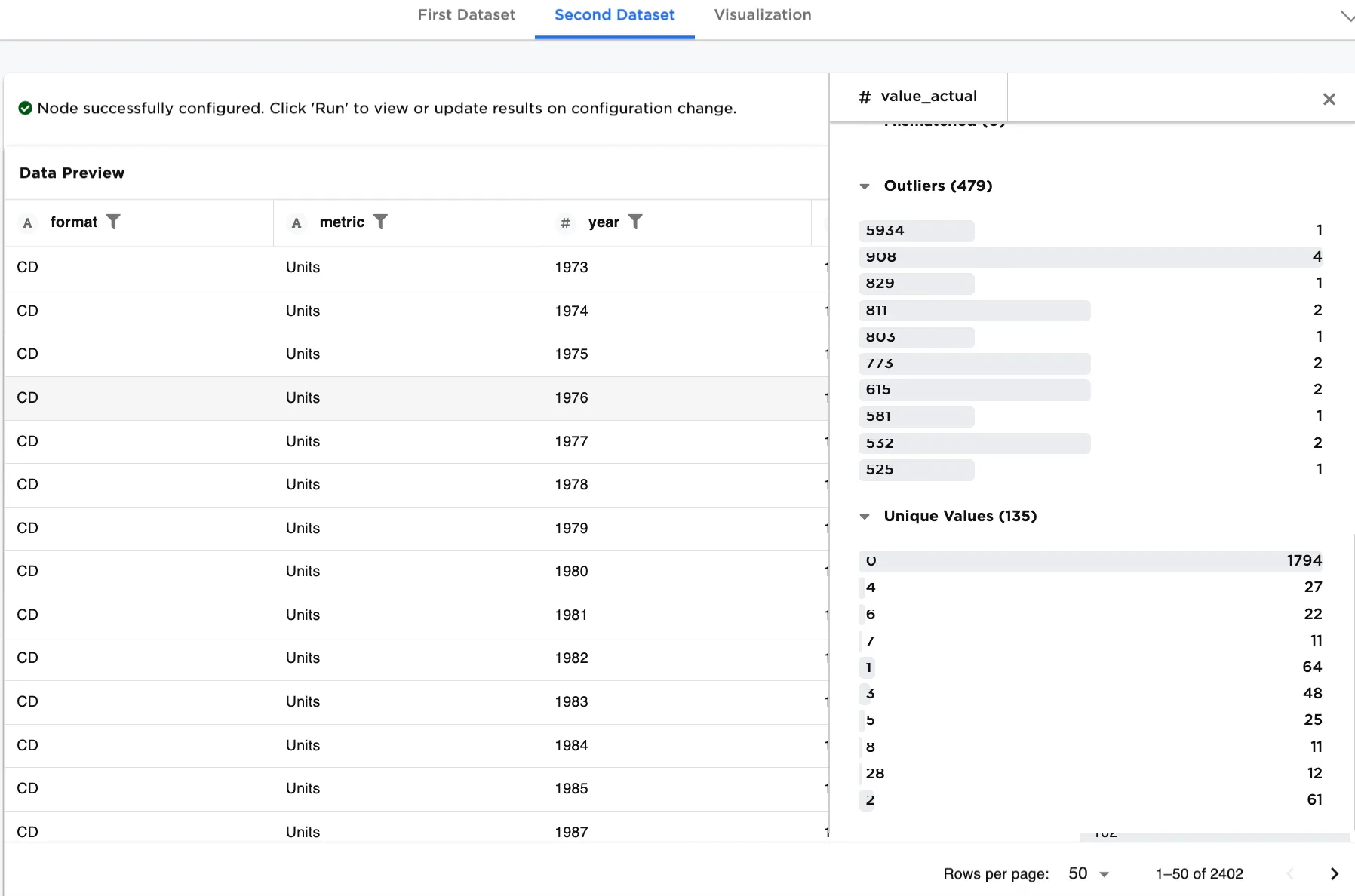The image size is (1355, 896).
Task: Select the unique value 0 bar
Action: pyautogui.click(x=1089, y=561)
